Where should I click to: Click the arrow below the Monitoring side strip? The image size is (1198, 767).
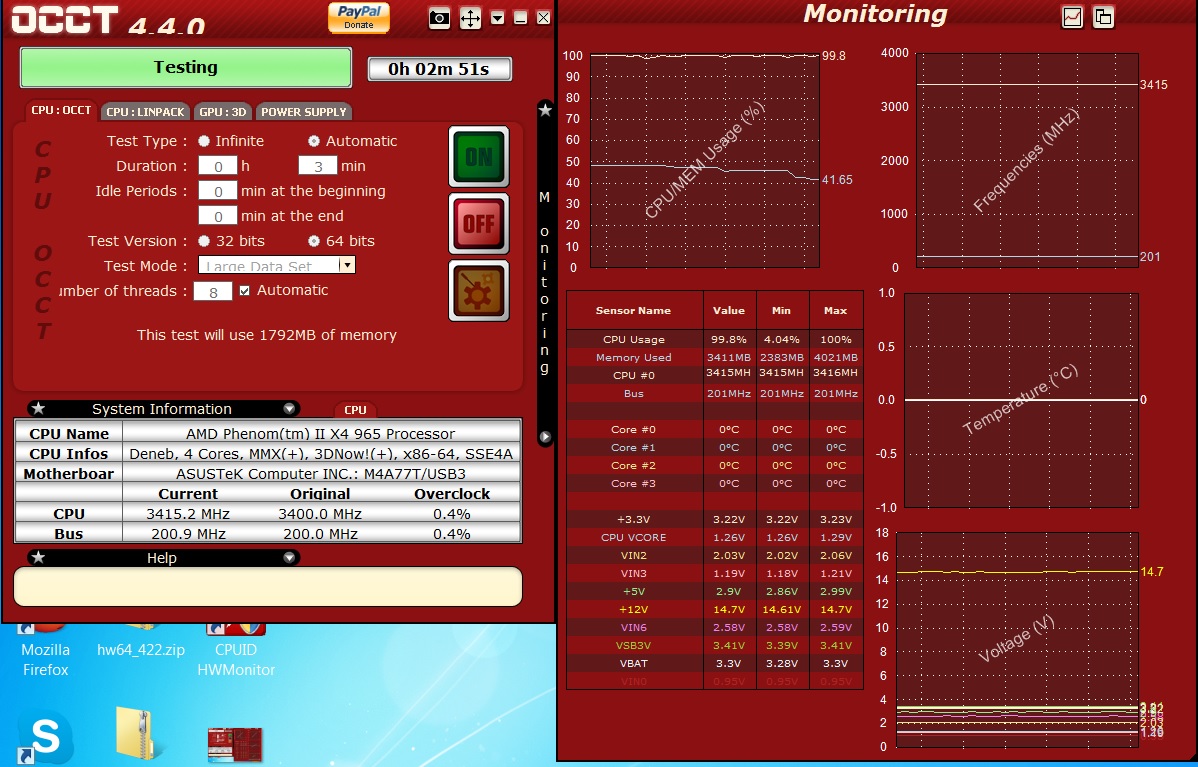[545, 437]
